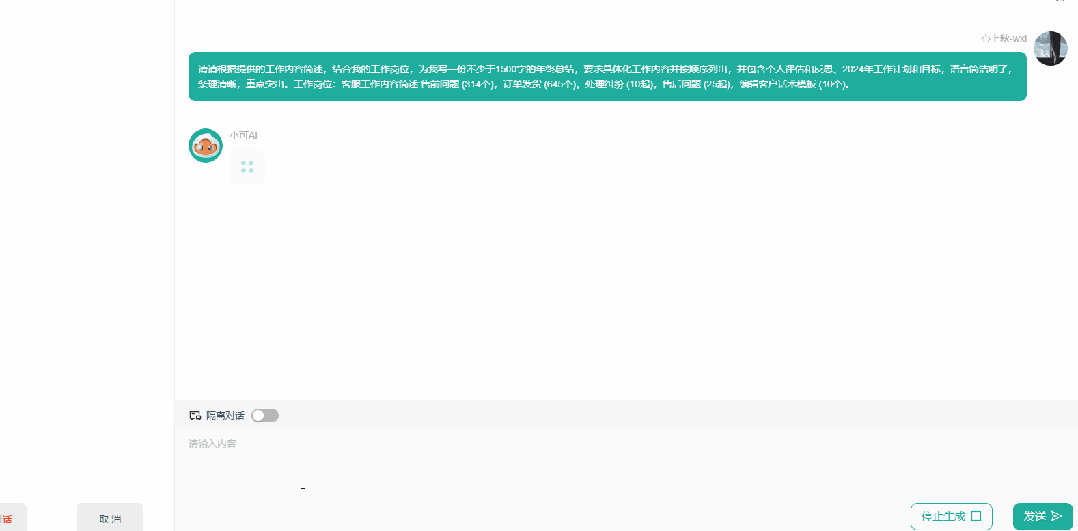1078x531 pixels.
Task: Toggle the 隔离对话 switch on
Action: click(265, 415)
